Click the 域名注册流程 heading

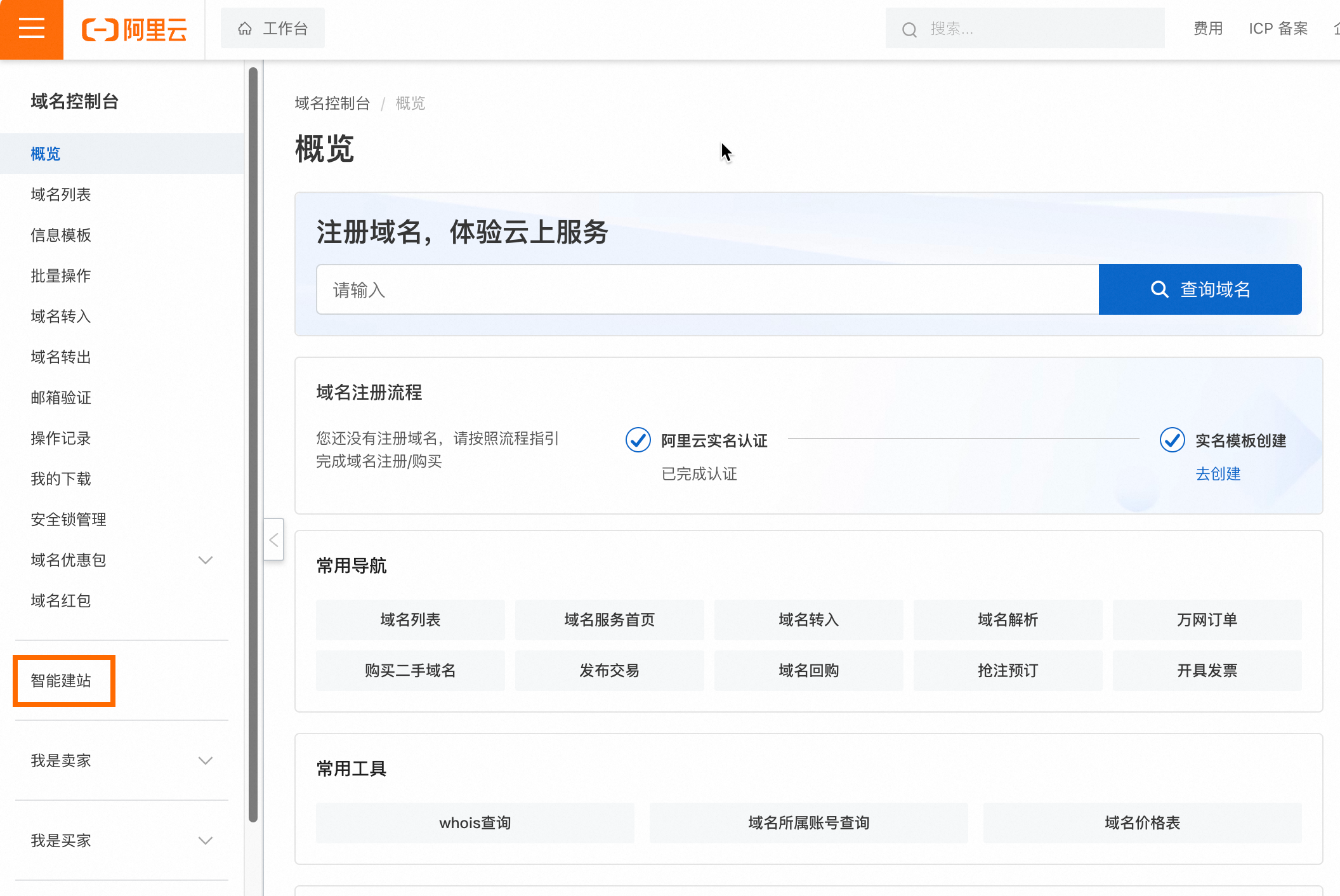tap(369, 392)
